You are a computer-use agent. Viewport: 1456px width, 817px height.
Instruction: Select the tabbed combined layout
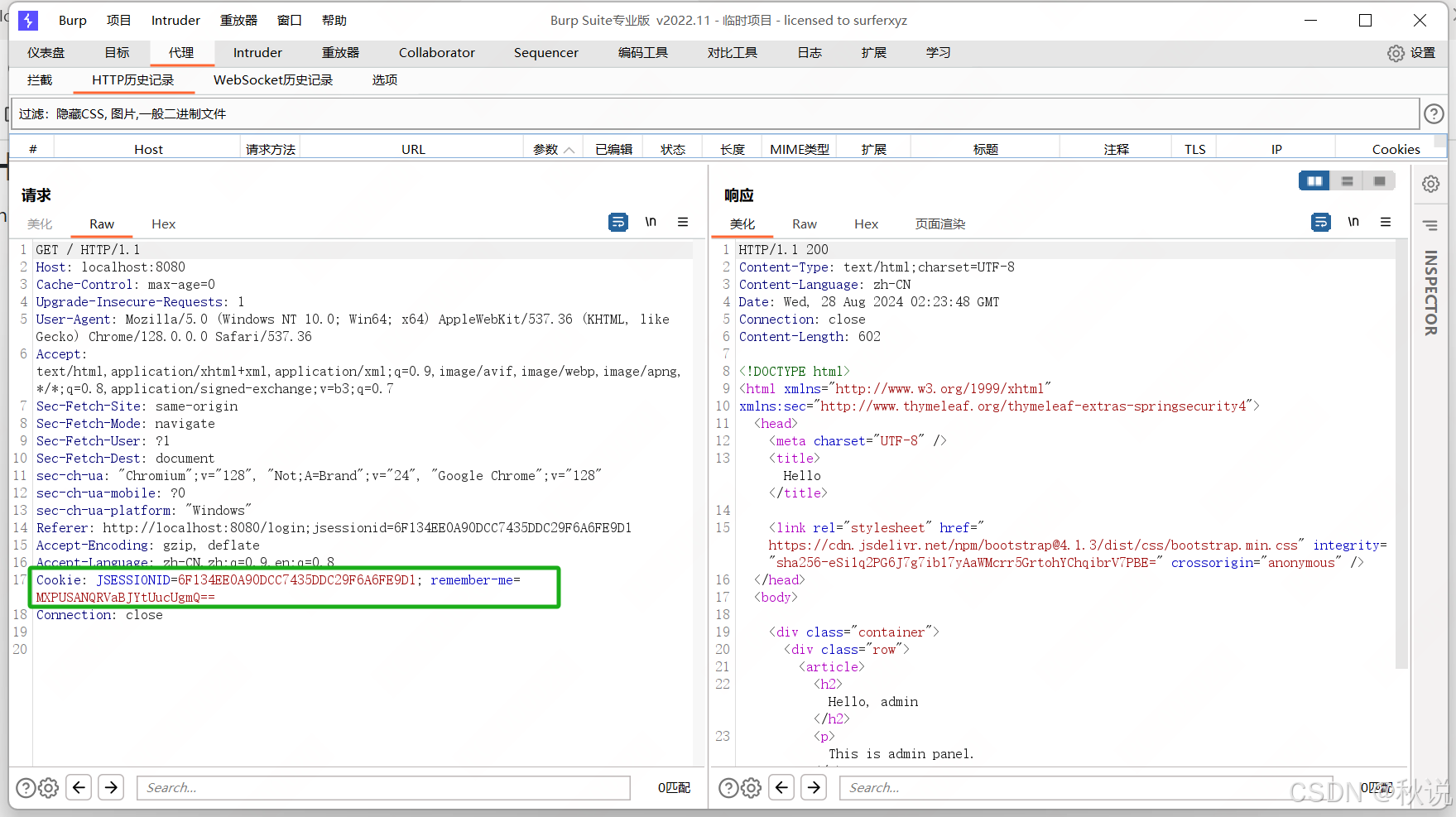(x=1379, y=180)
